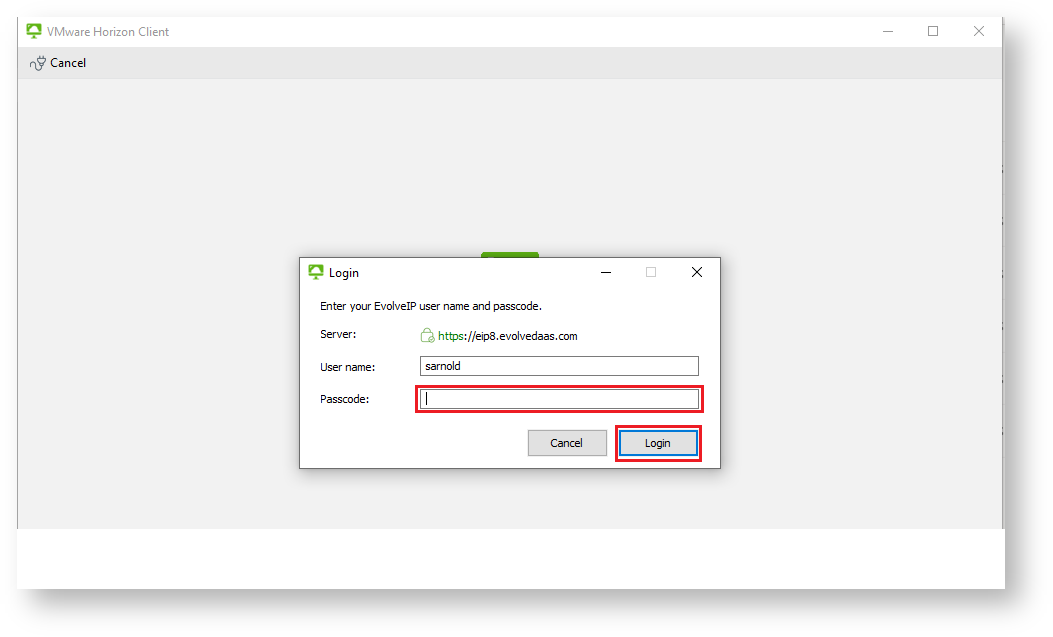Screen dimensions: 1053x637
Task: Minimize the VMware Horizon Client main window
Action: pos(887,31)
